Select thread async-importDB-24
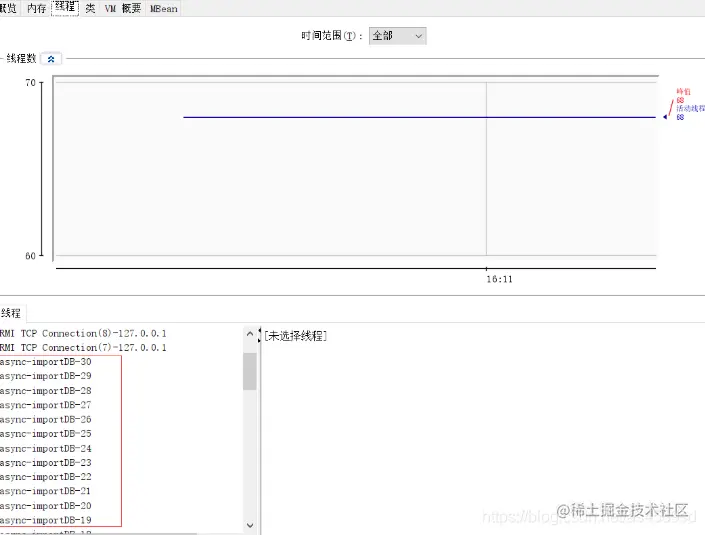705x535 pixels. [45, 449]
